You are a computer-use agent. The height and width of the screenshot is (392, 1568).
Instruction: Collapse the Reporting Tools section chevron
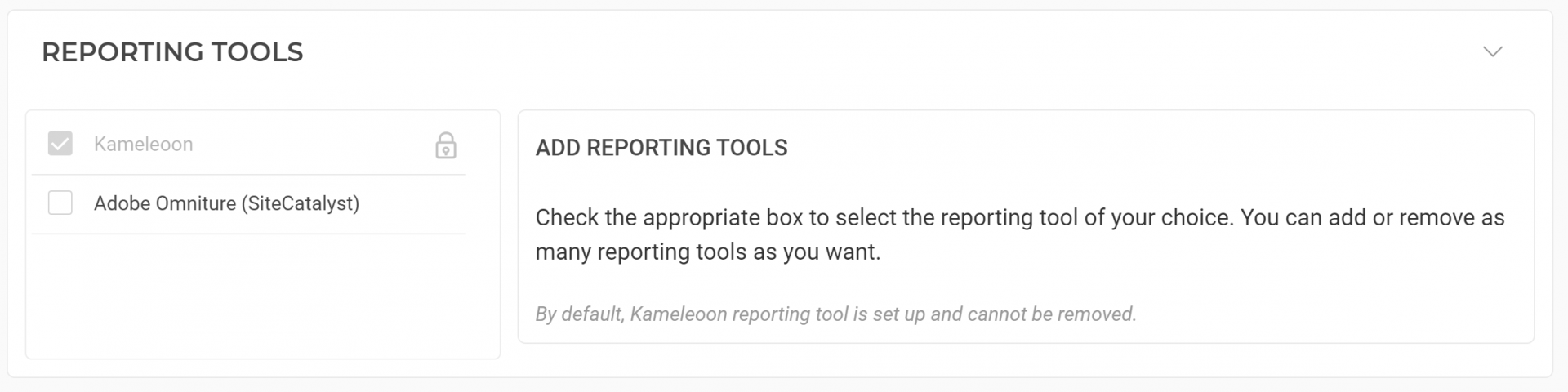(1492, 51)
